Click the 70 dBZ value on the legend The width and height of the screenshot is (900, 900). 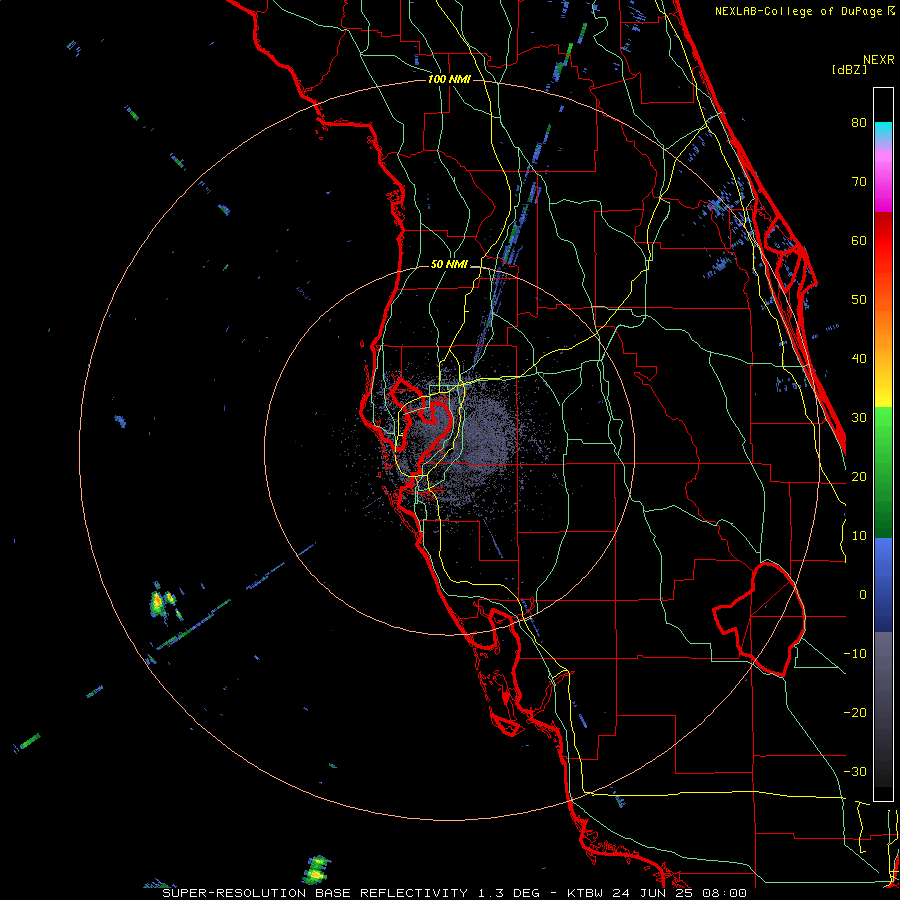click(x=859, y=182)
